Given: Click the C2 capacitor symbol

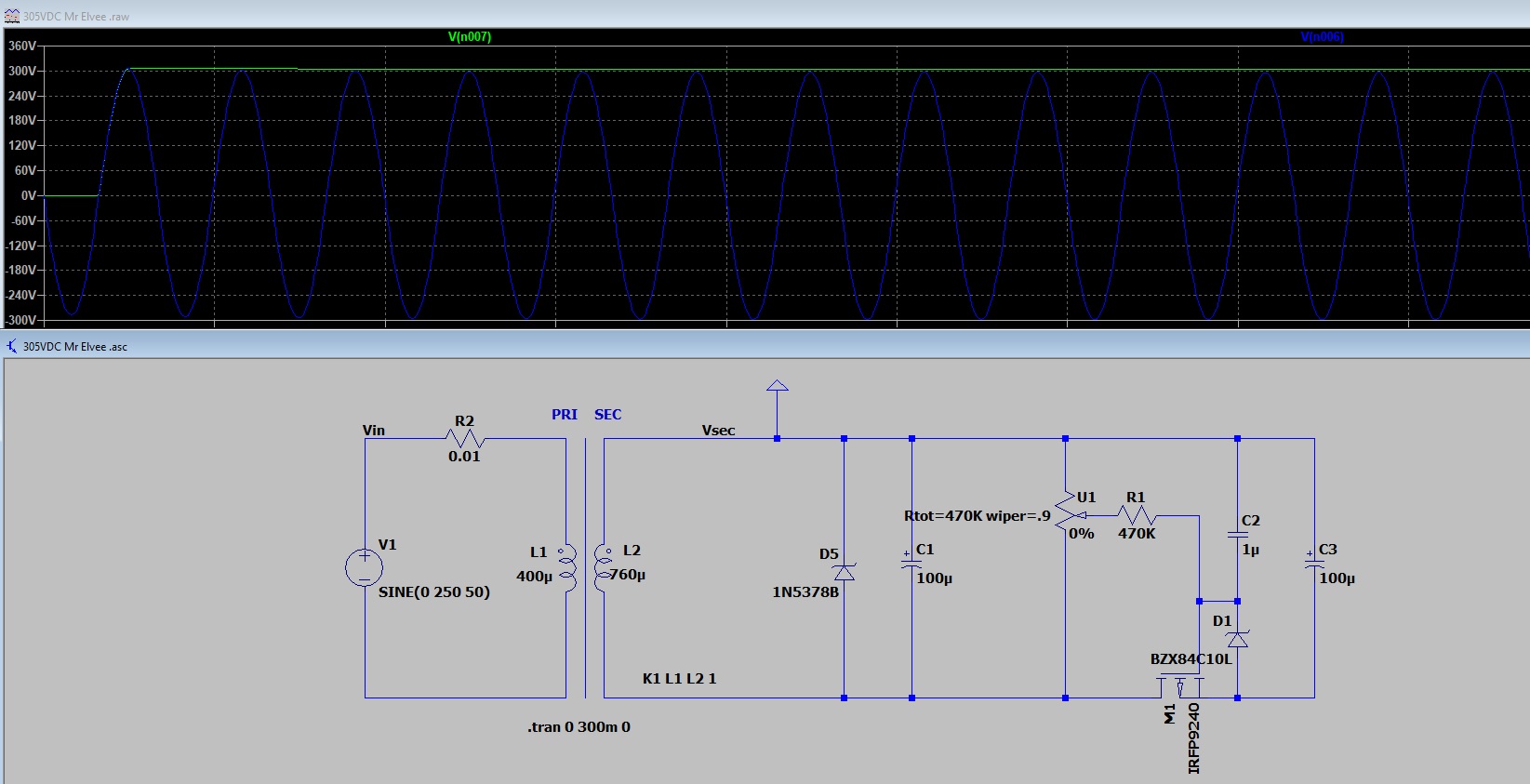Looking at the screenshot, I should (x=1238, y=535).
